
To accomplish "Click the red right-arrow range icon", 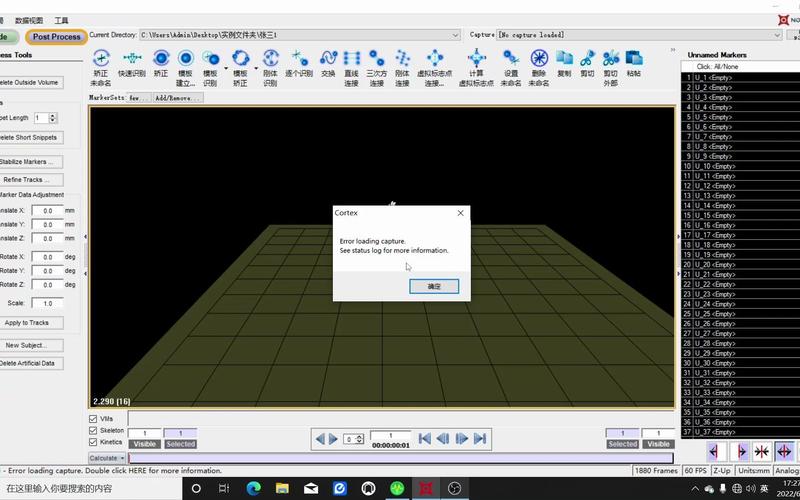I will (739, 452).
